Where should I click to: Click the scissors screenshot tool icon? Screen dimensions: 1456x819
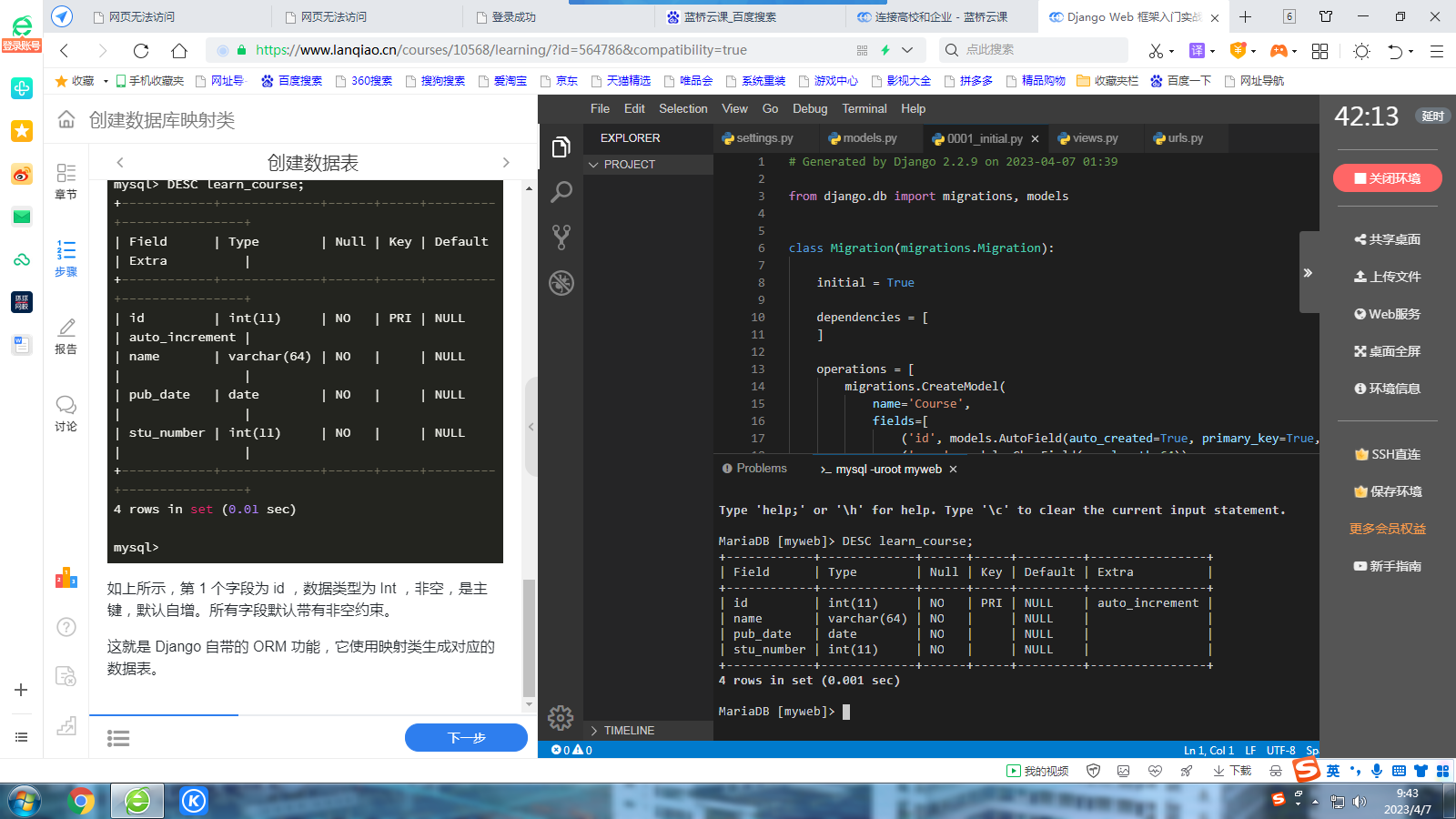1156,51
